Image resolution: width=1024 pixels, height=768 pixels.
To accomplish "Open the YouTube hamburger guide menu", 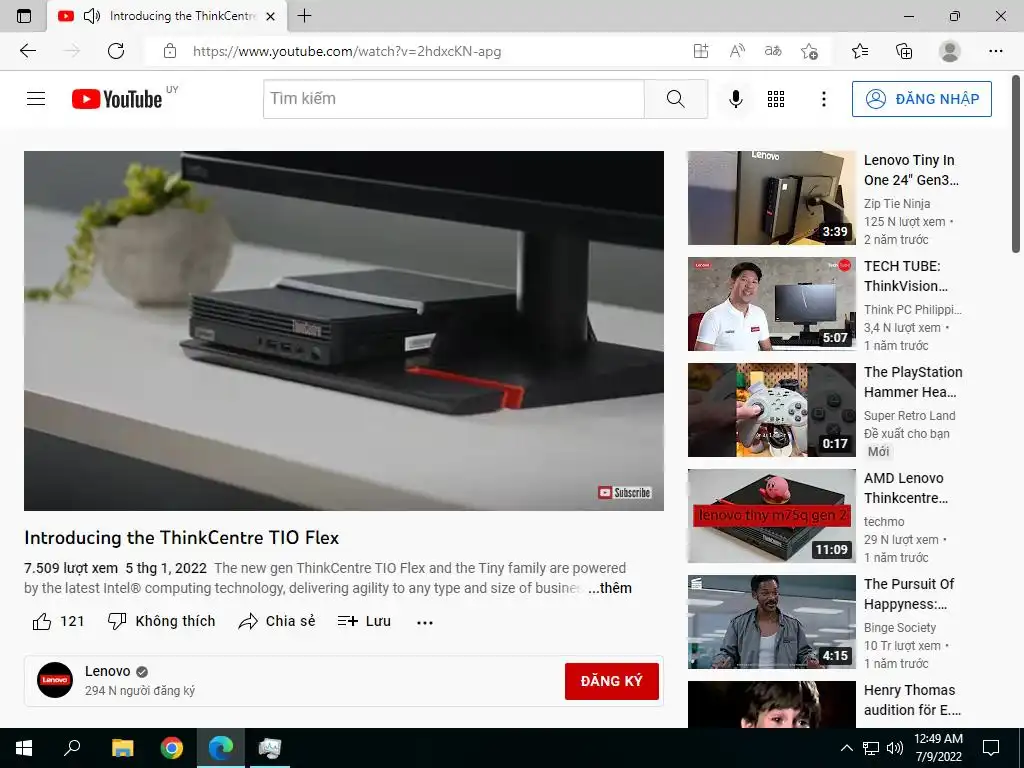I will [x=36, y=99].
